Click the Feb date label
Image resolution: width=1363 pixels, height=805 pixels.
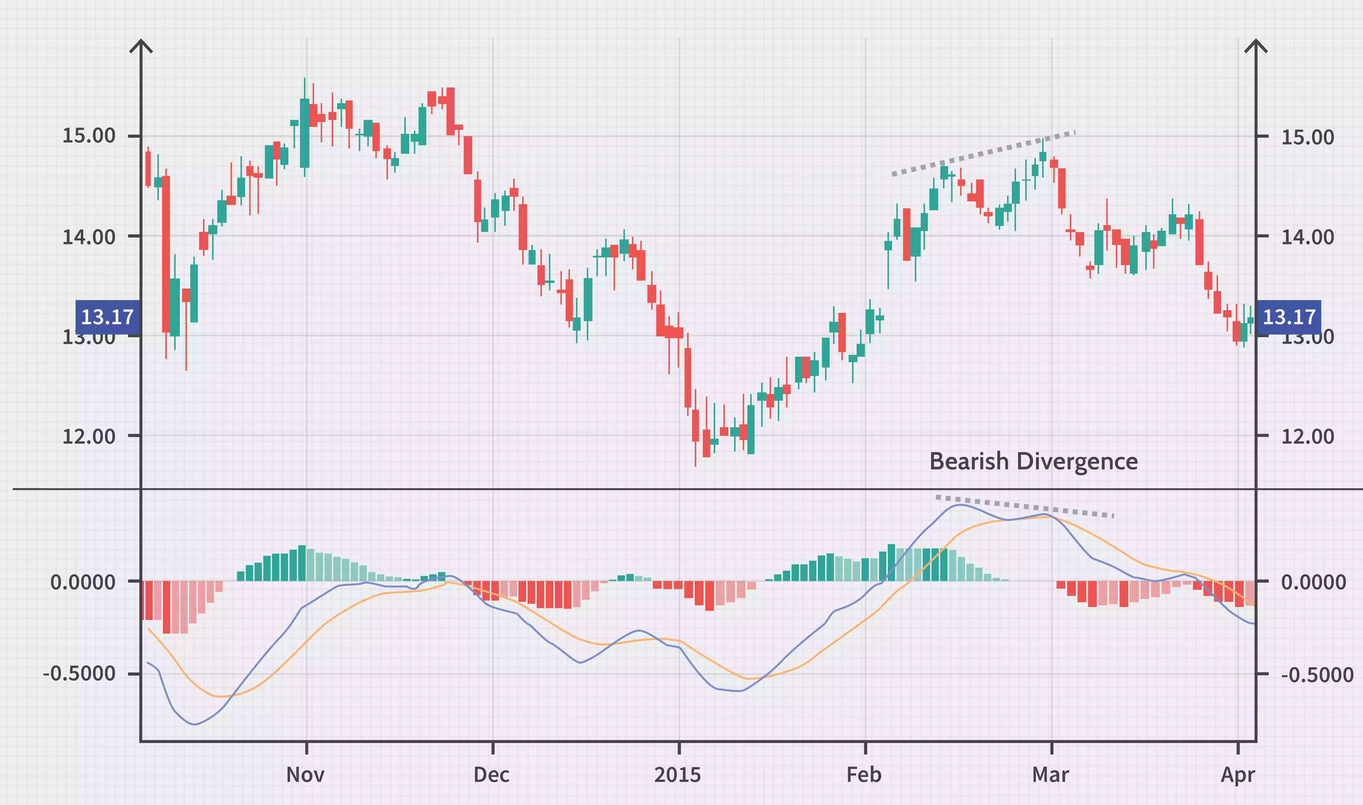[x=864, y=775]
